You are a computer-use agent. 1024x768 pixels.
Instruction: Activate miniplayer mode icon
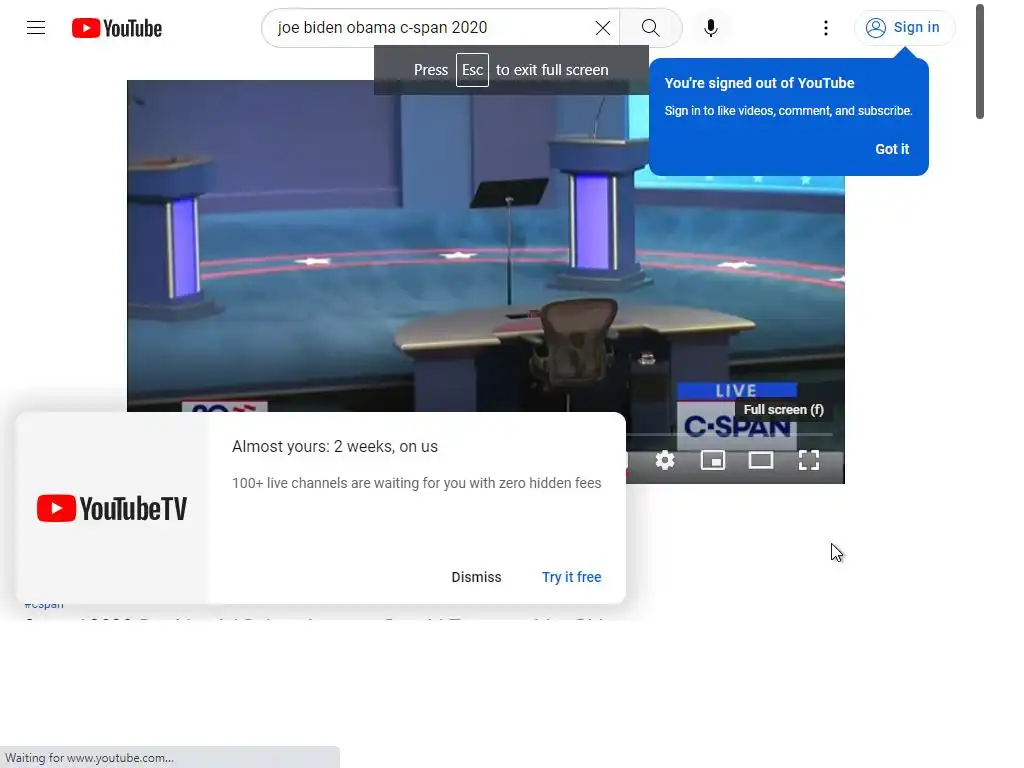tap(712, 460)
